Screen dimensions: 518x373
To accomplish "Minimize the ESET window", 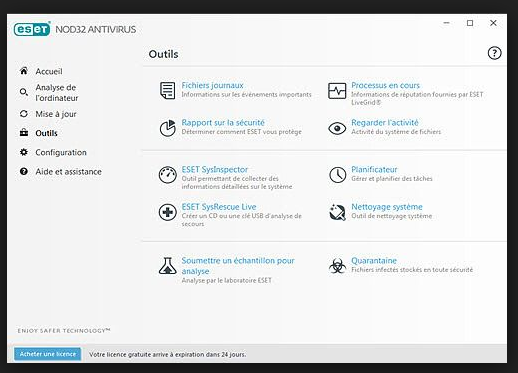I will (x=447, y=23).
